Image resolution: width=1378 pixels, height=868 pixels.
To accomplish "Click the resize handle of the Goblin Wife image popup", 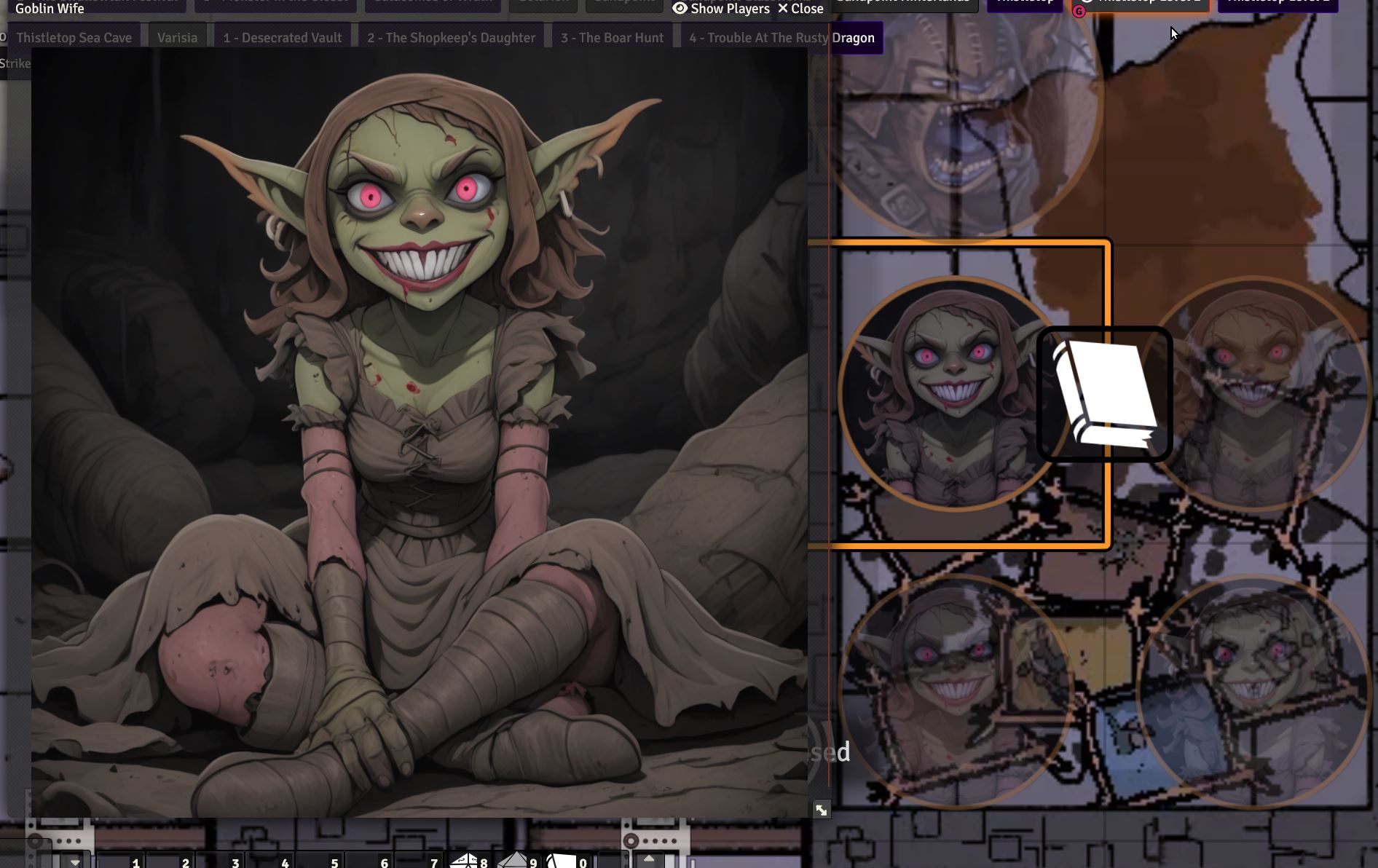I will tap(822, 810).
